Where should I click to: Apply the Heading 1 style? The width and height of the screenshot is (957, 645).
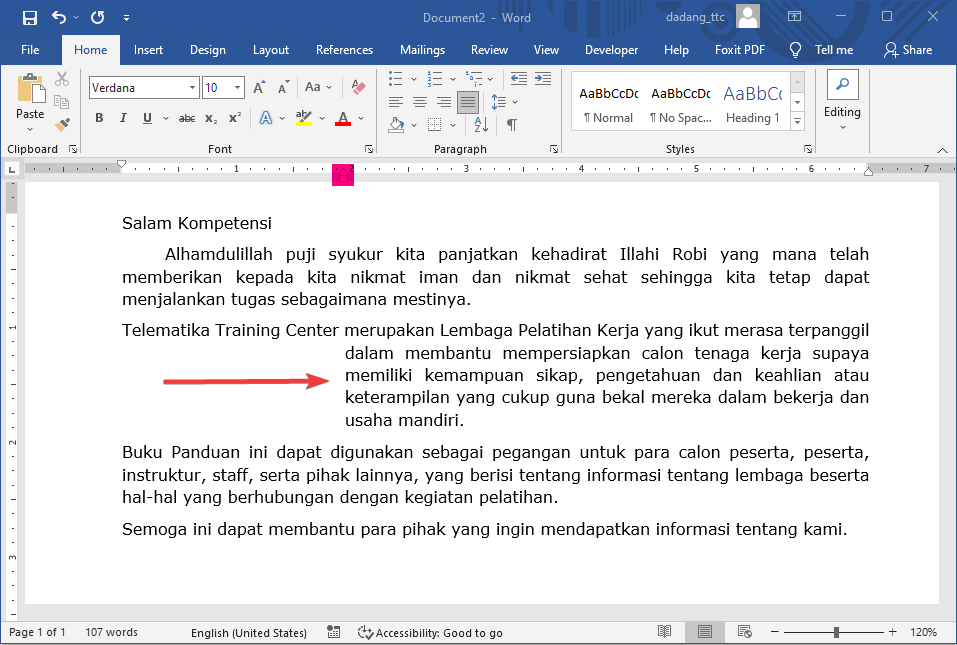click(x=752, y=104)
